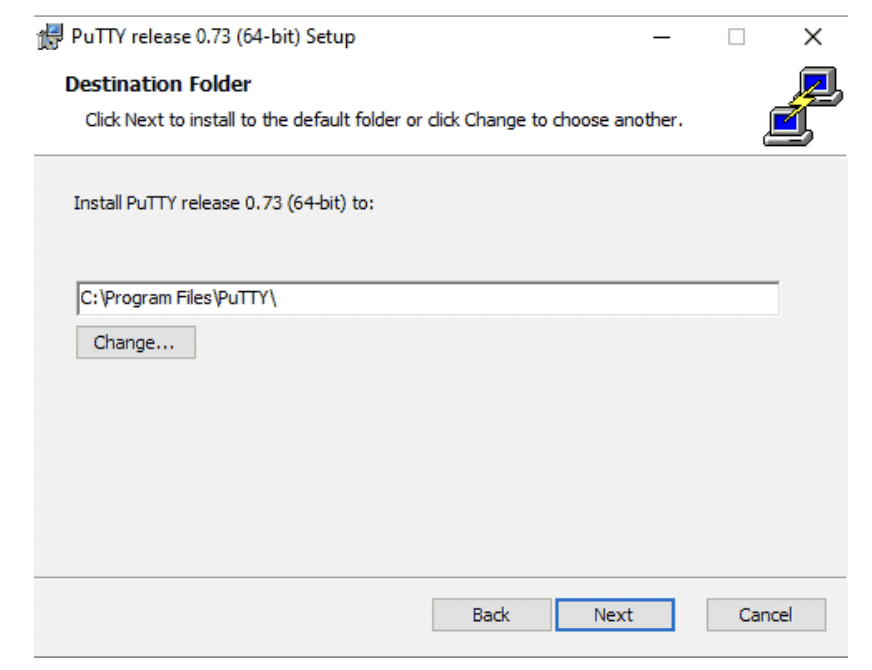The width and height of the screenshot is (872, 670).
Task: Click the lower computer in the PuTTY logo
Action: tap(783, 126)
